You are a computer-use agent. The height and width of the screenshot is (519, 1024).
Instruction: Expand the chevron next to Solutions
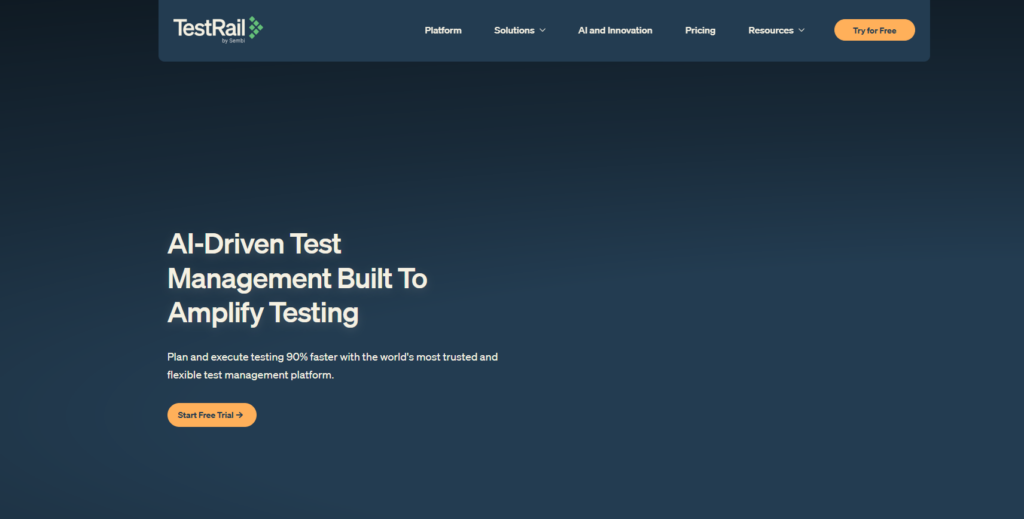pyautogui.click(x=543, y=31)
